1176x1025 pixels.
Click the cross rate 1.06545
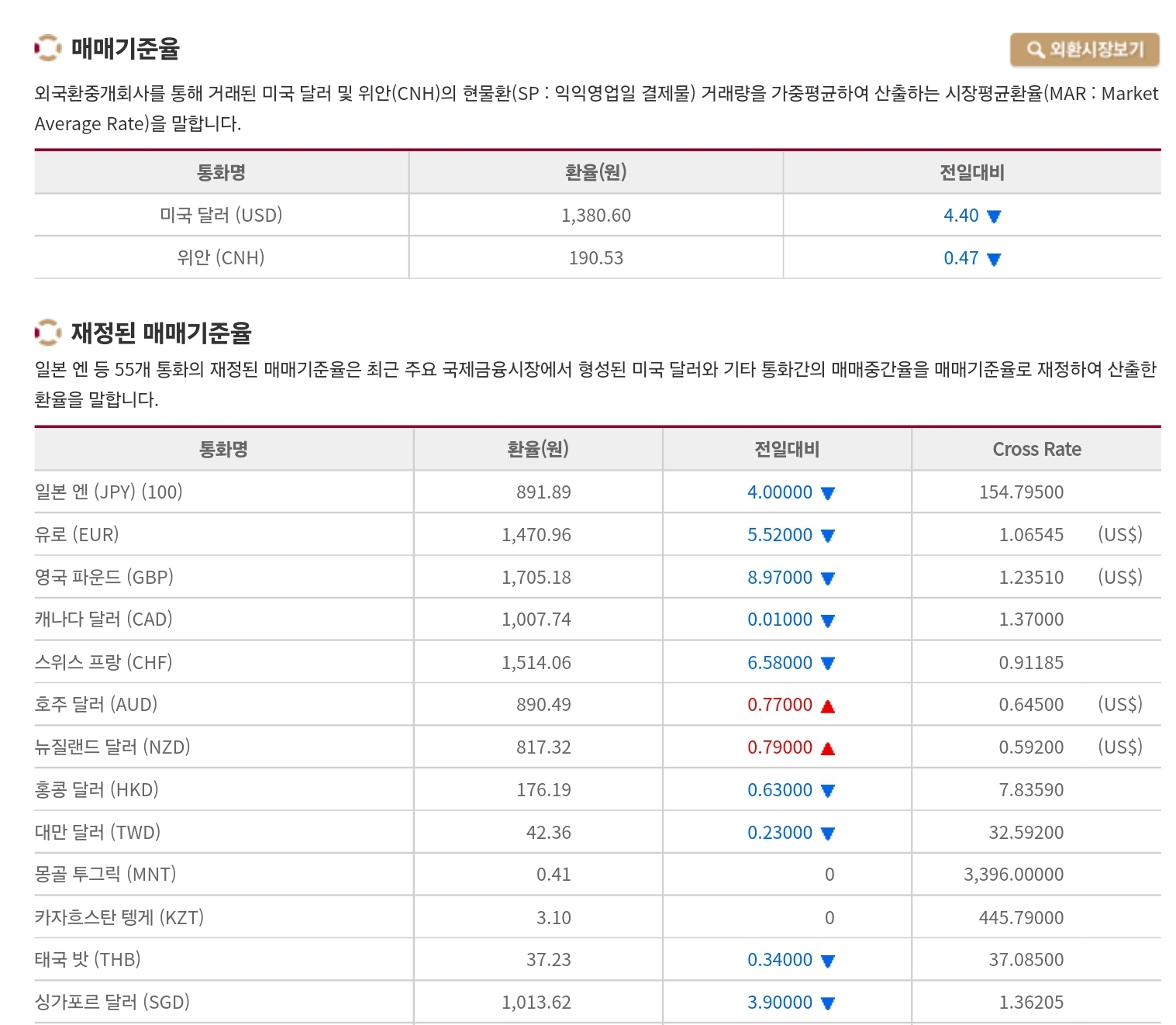coord(1031,535)
